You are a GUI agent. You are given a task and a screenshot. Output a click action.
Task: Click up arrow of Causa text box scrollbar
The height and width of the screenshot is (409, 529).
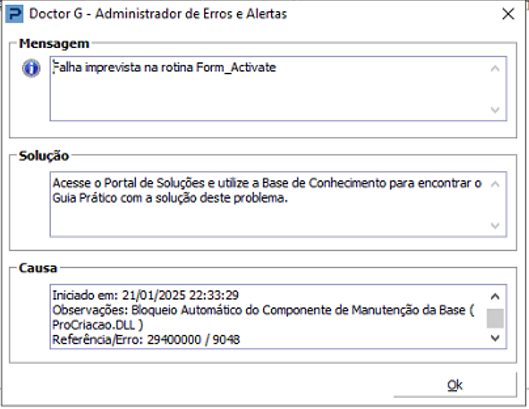495,297
